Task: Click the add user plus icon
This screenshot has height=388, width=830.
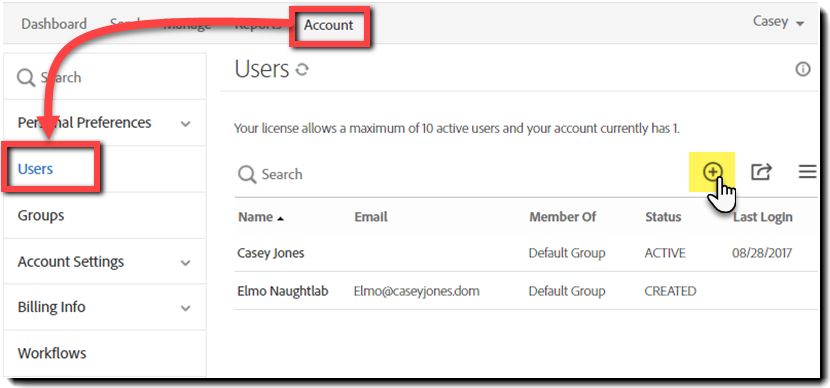Action: pos(712,172)
